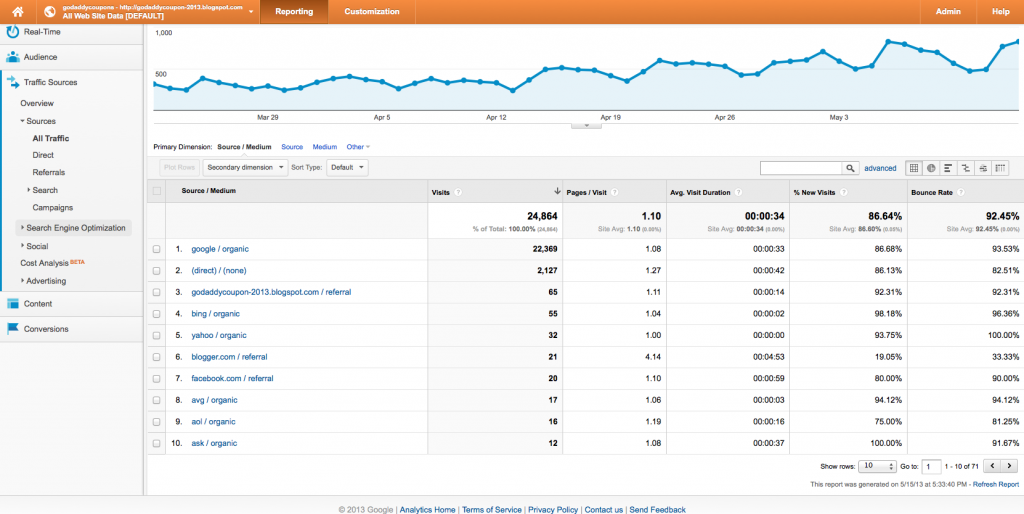1024x514 pixels.
Task: Open the Direct traffic report
Action: click(43, 155)
